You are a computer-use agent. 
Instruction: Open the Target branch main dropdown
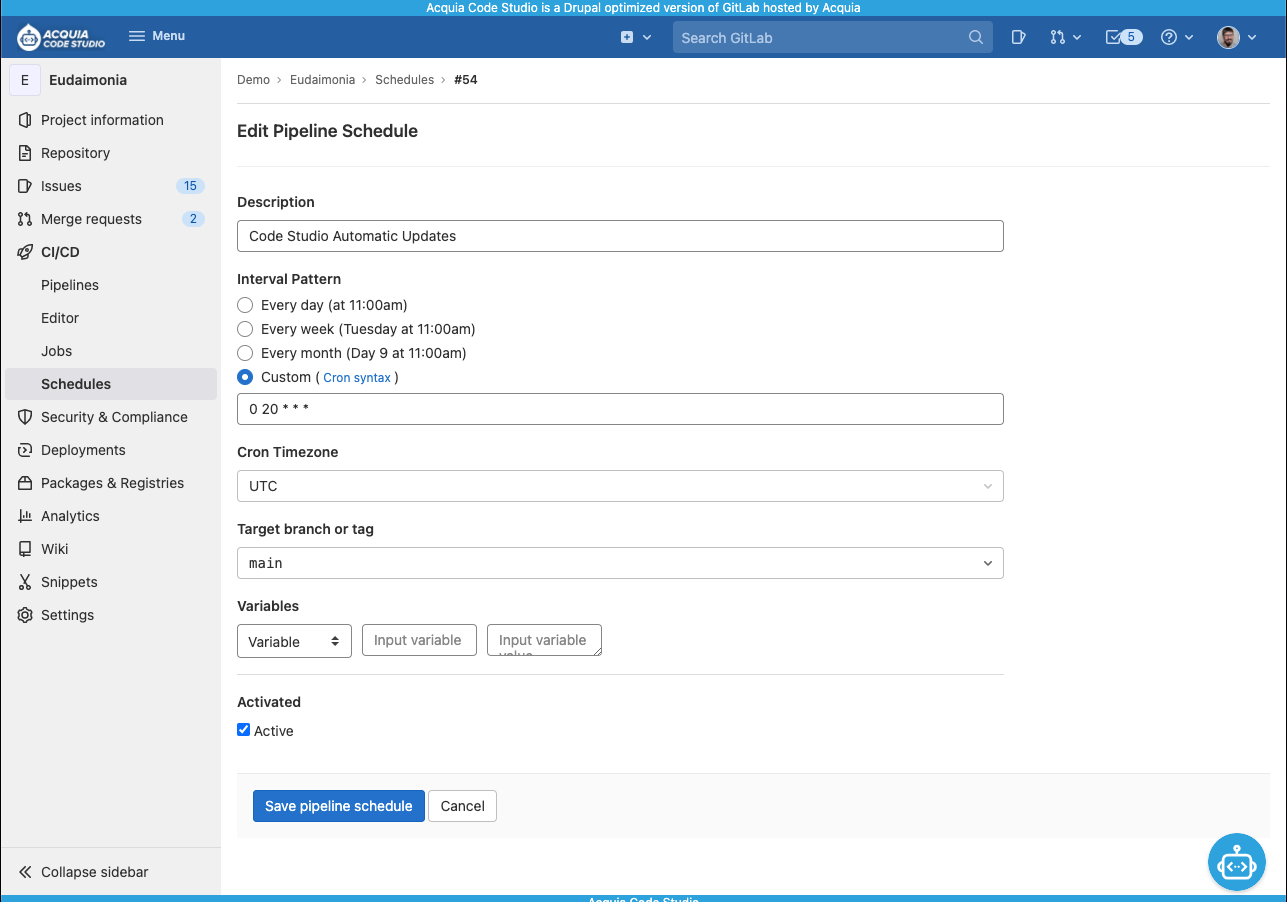[x=620, y=563]
